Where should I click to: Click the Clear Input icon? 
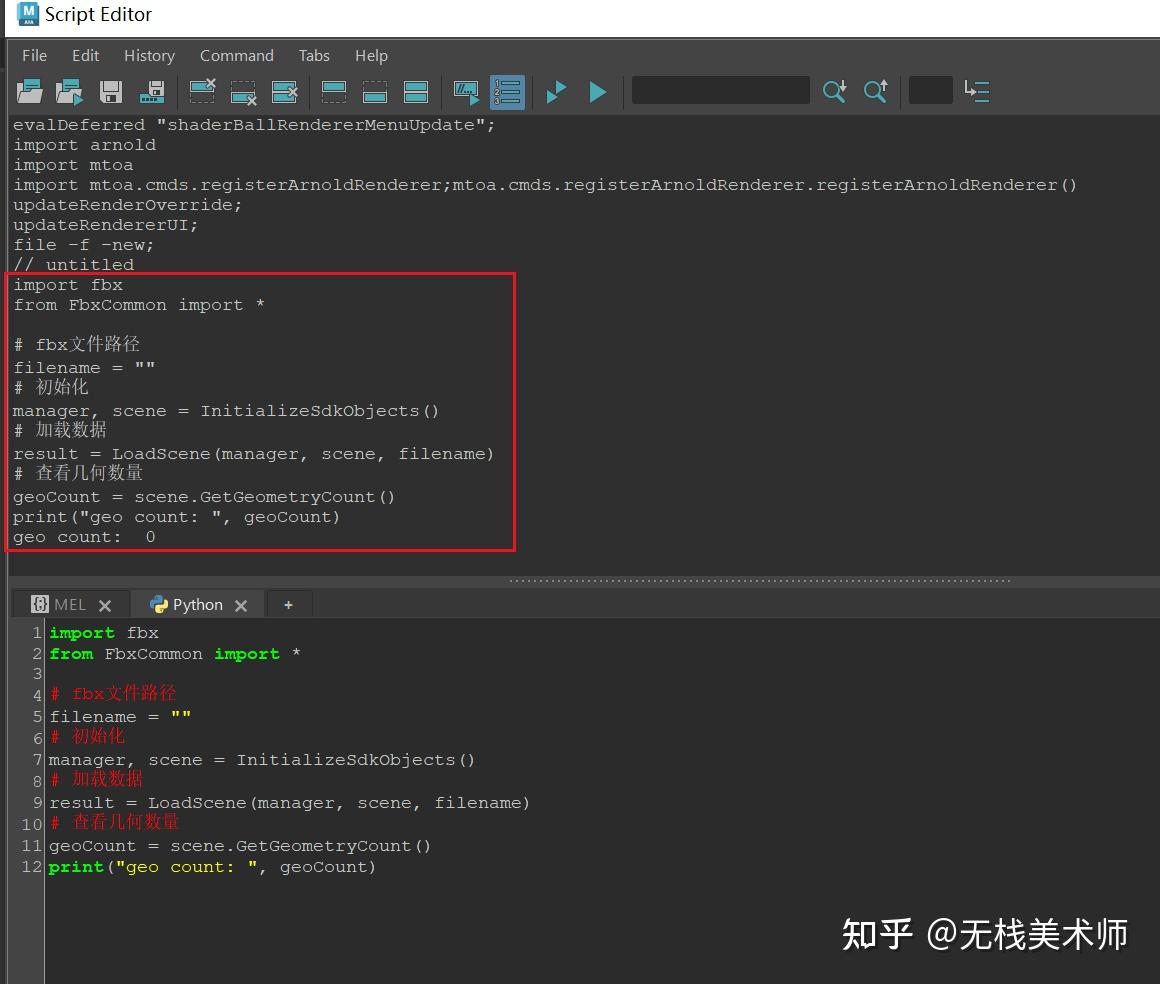coord(243,91)
